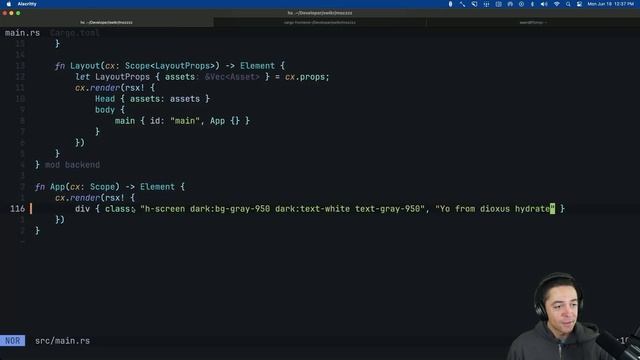Click "dark:bg-gray-950" in class string

(230, 209)
